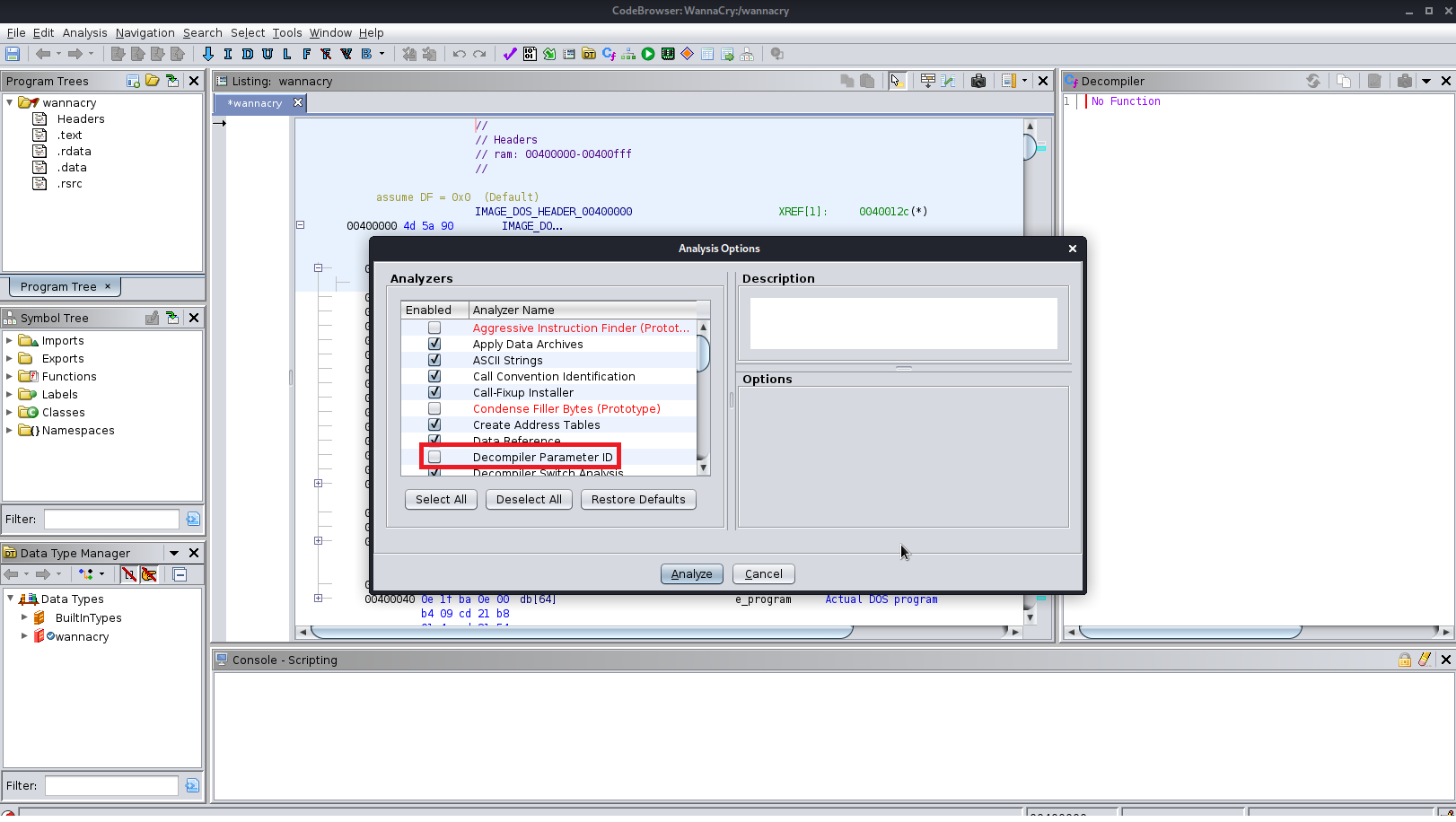
Task: Click the Decompiler horizontal scrollbar thumb
Action: point(1189,632)
